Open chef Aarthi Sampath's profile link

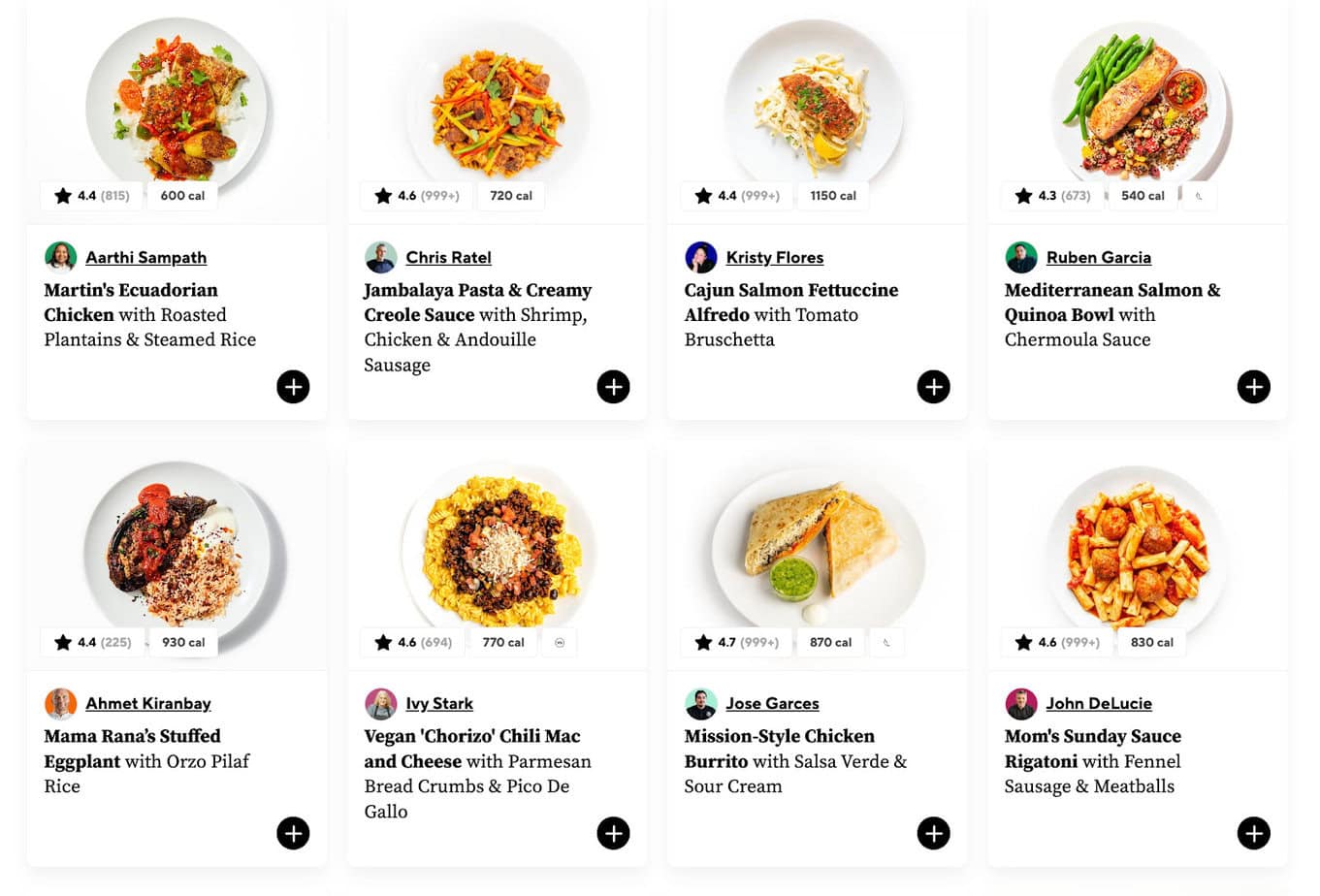(145, 257)
